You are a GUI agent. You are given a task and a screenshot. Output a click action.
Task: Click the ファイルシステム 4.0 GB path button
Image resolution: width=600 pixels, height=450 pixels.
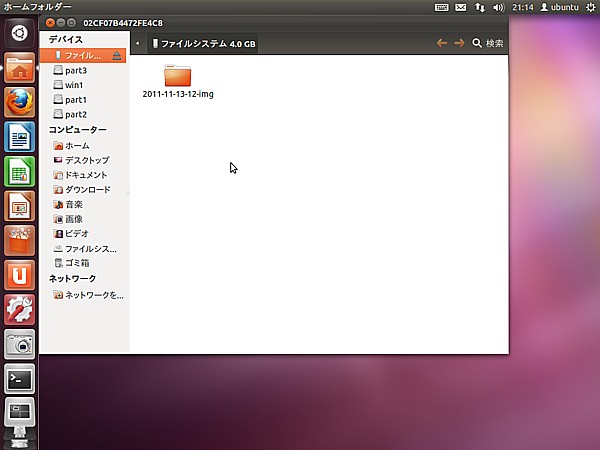[203, 44]
